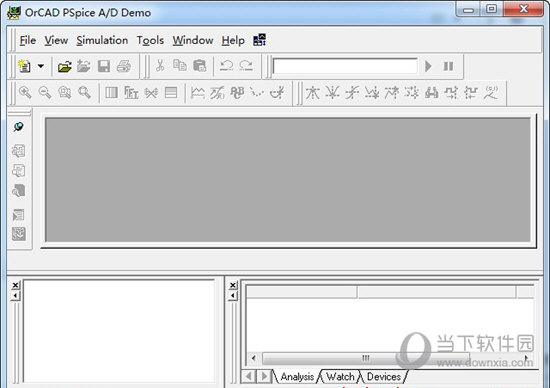Click the Zoom Out magnifier icon
Image resolution: width=550 pixels, height=388 pixels.
[x=45, y=93]
